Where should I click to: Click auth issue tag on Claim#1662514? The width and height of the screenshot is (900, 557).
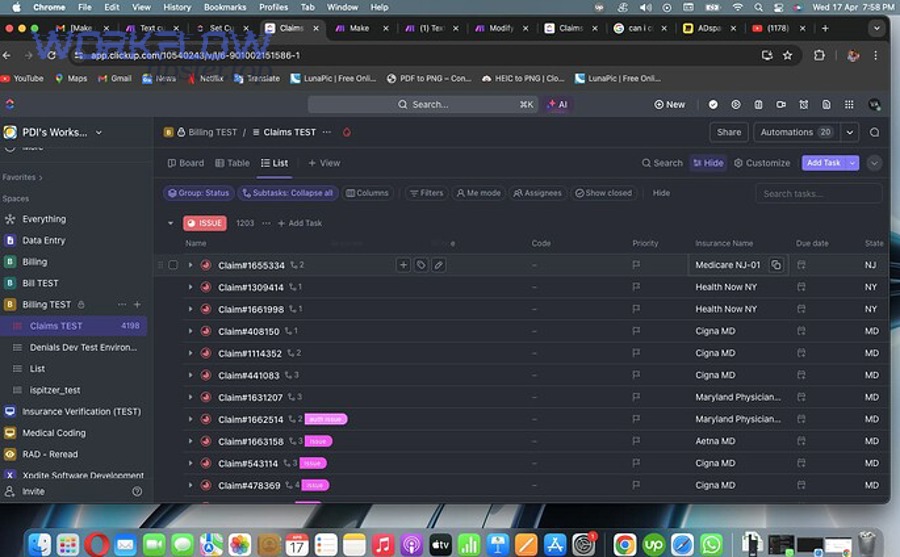point(325,419)
